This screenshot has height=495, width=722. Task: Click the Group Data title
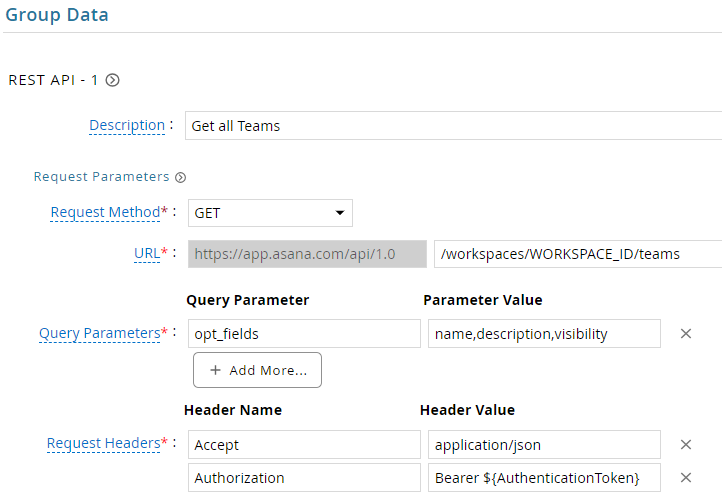(x=57, y=15)
